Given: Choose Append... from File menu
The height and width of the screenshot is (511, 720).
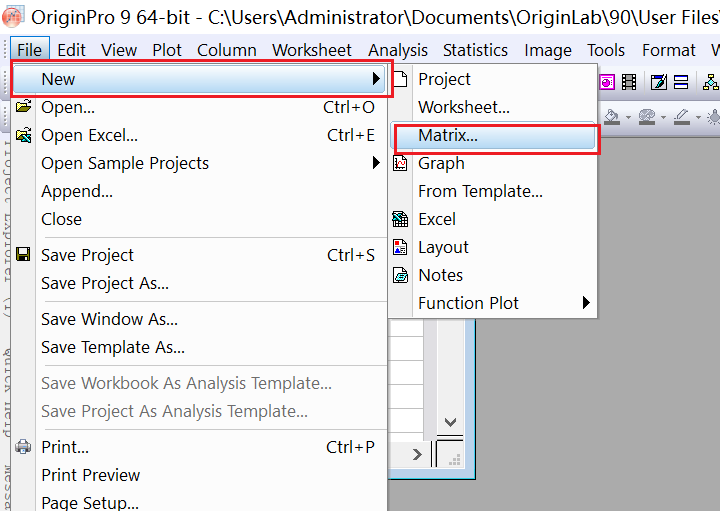Looking at the screenshot, I should (200, 191).
